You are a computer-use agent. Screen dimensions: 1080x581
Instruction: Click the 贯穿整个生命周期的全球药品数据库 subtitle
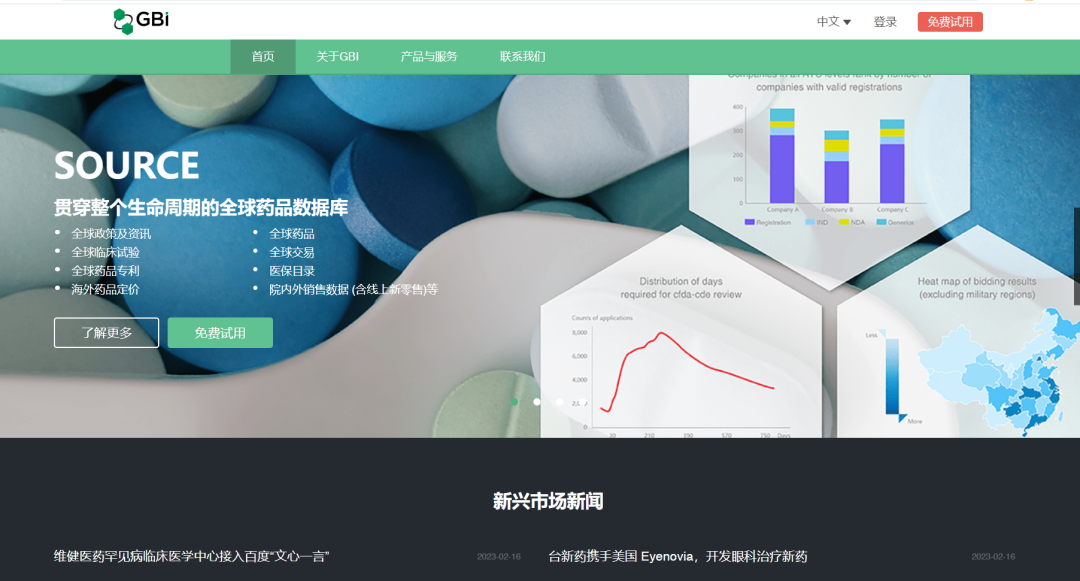pyautogui.click(x=201, y=207)
